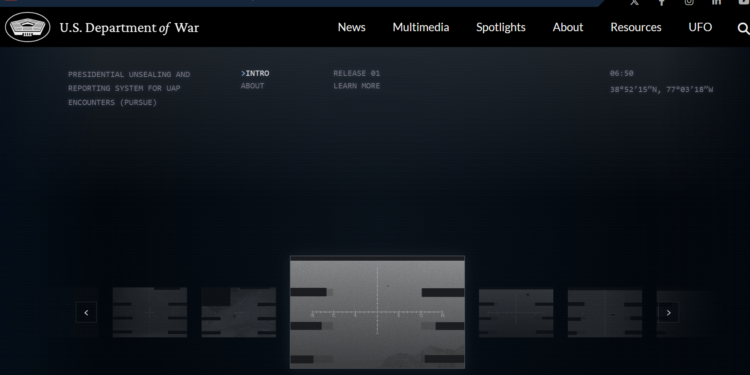
Task: Open the About navigation menu
Action: 568,27
